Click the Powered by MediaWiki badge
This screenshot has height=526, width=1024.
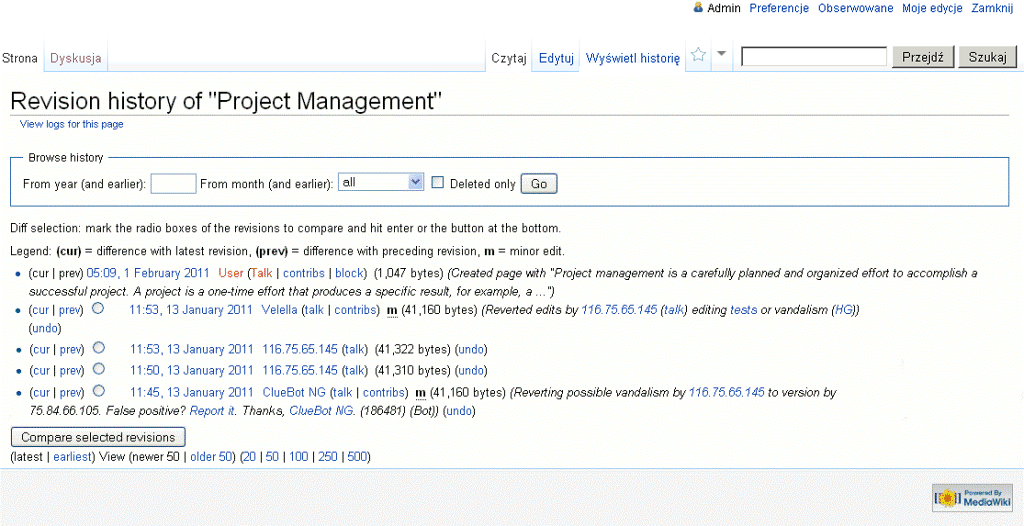tap(972, 497)
